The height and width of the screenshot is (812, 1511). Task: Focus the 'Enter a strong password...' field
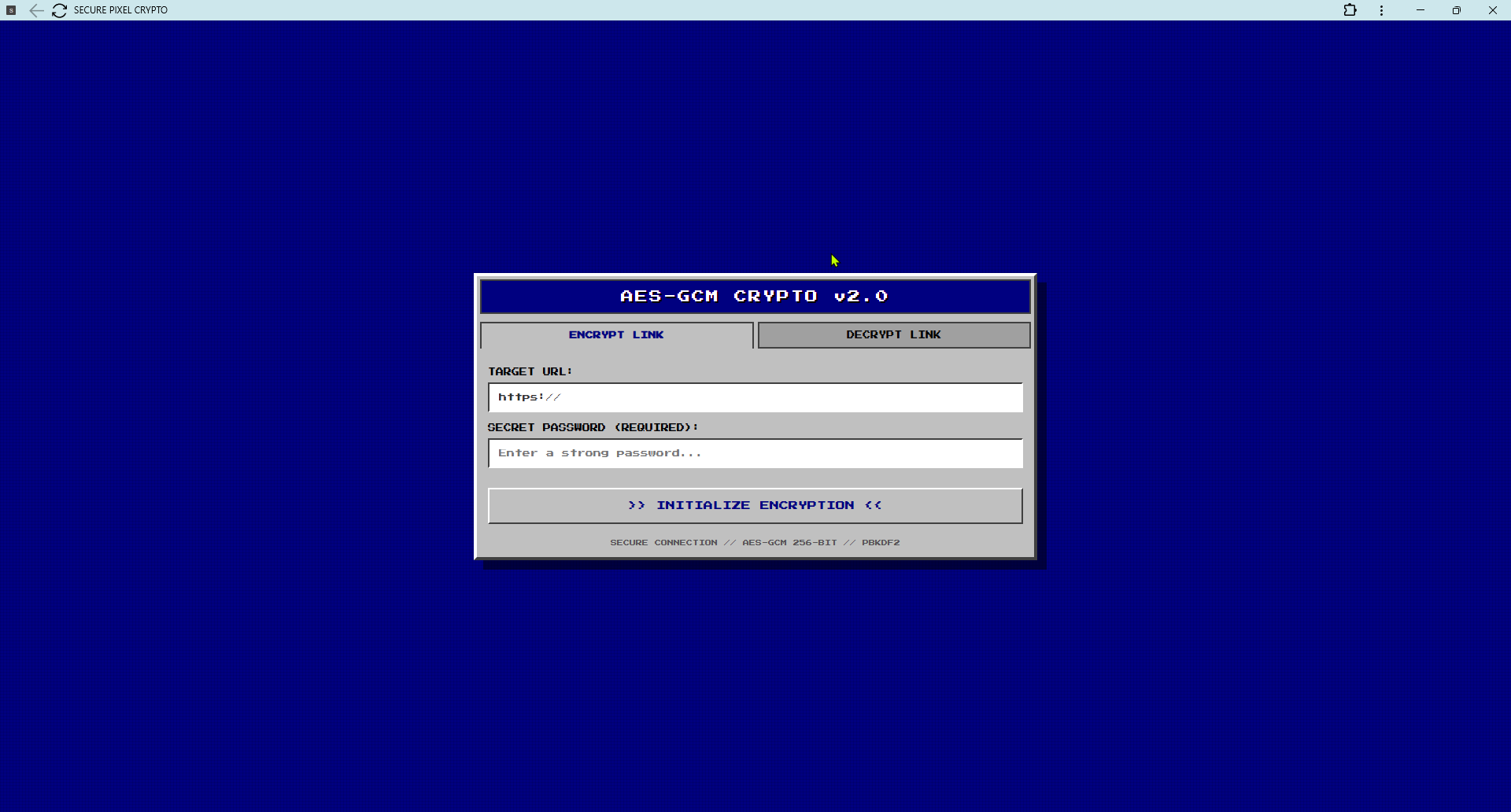coord(755,453)
